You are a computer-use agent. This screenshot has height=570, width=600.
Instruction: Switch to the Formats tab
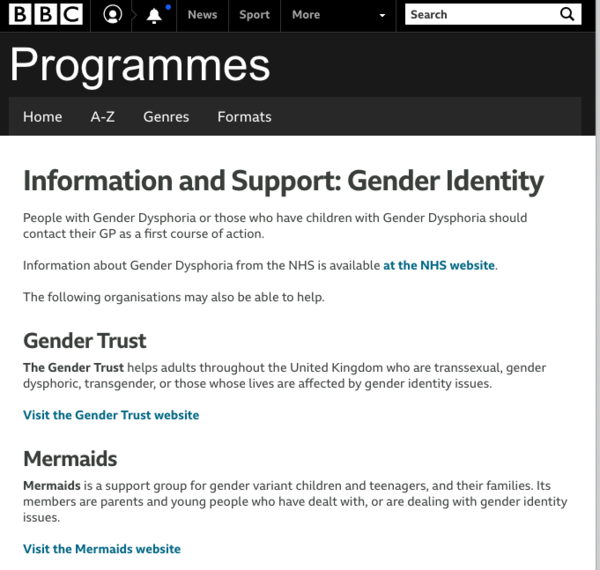point(244,117)
